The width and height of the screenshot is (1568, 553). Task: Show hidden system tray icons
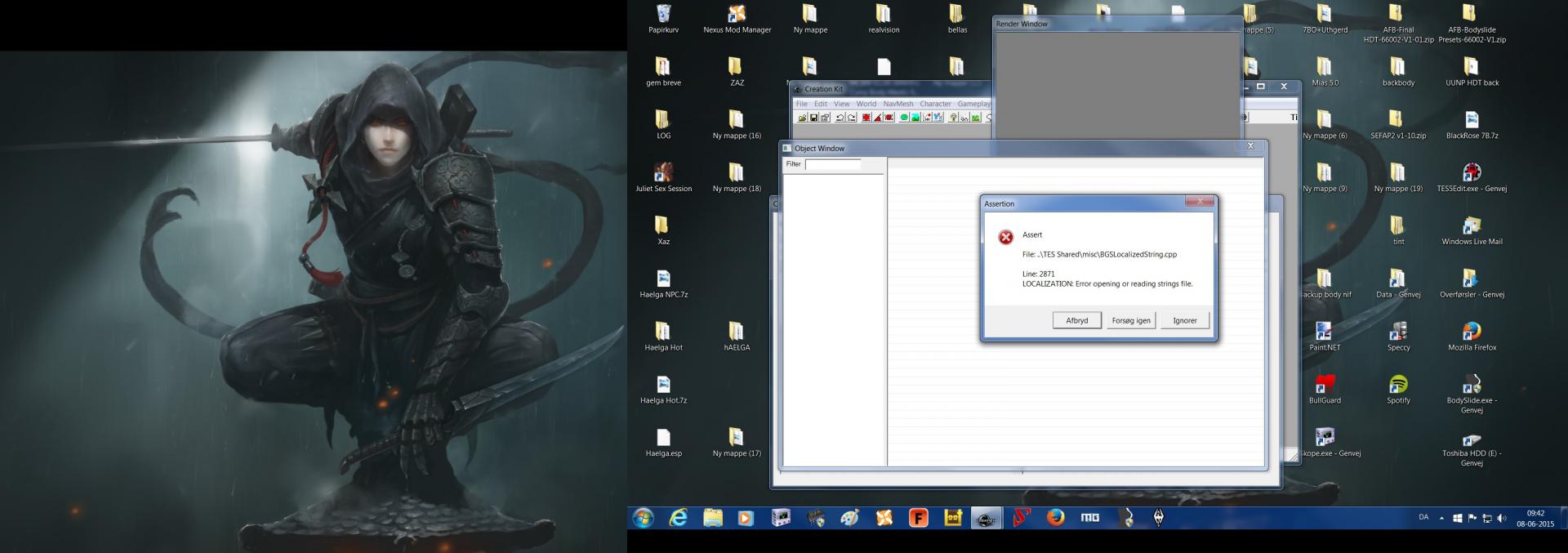1441,518
